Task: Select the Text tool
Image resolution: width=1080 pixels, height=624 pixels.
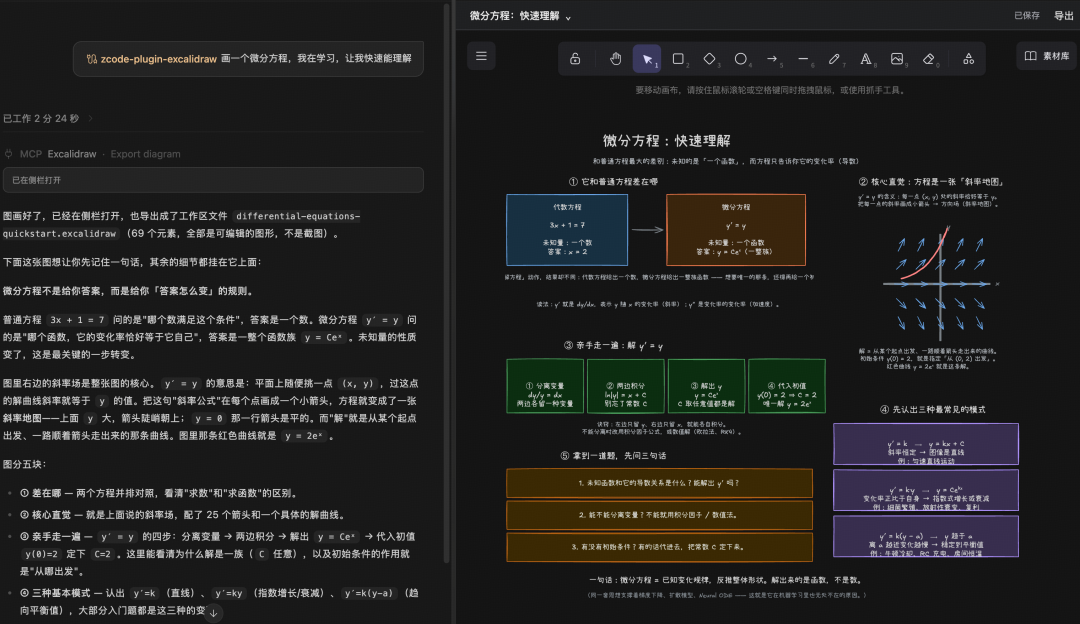Action: [866, 59]
